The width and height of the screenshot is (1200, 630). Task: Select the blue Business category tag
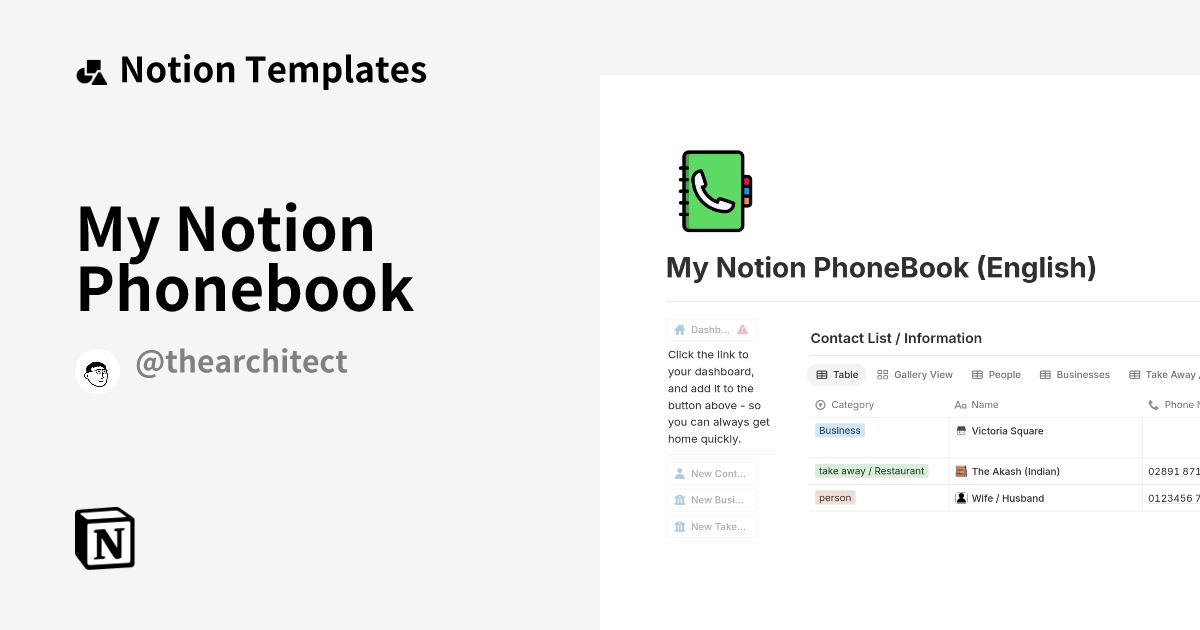839,430
